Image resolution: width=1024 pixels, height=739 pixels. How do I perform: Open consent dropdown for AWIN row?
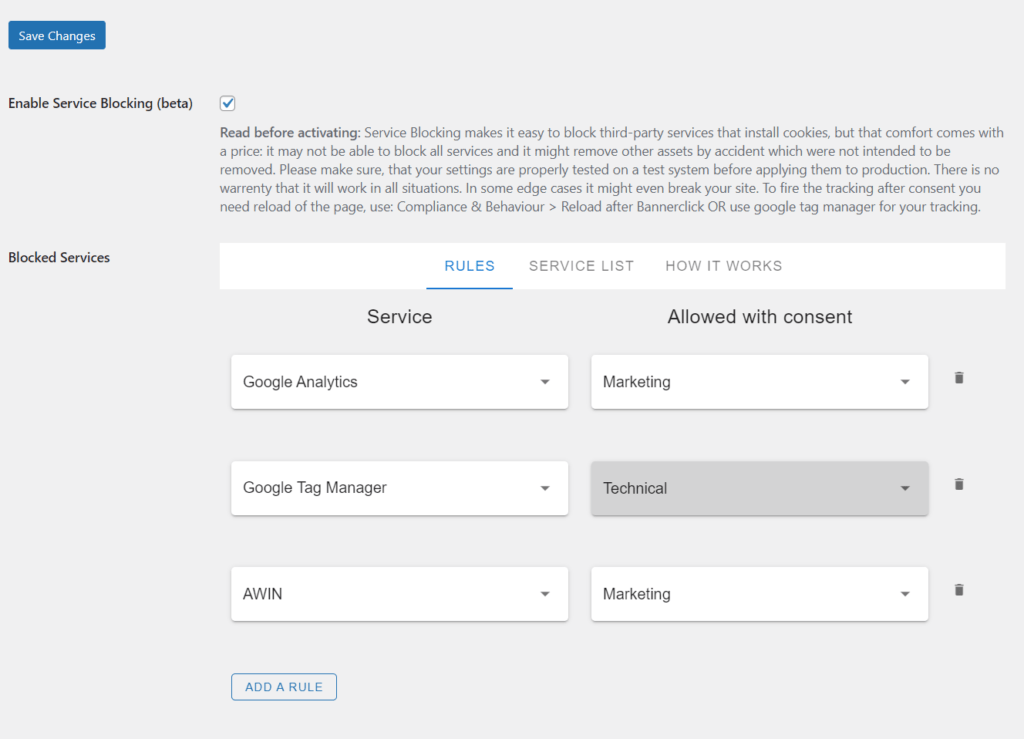[760, 594]
